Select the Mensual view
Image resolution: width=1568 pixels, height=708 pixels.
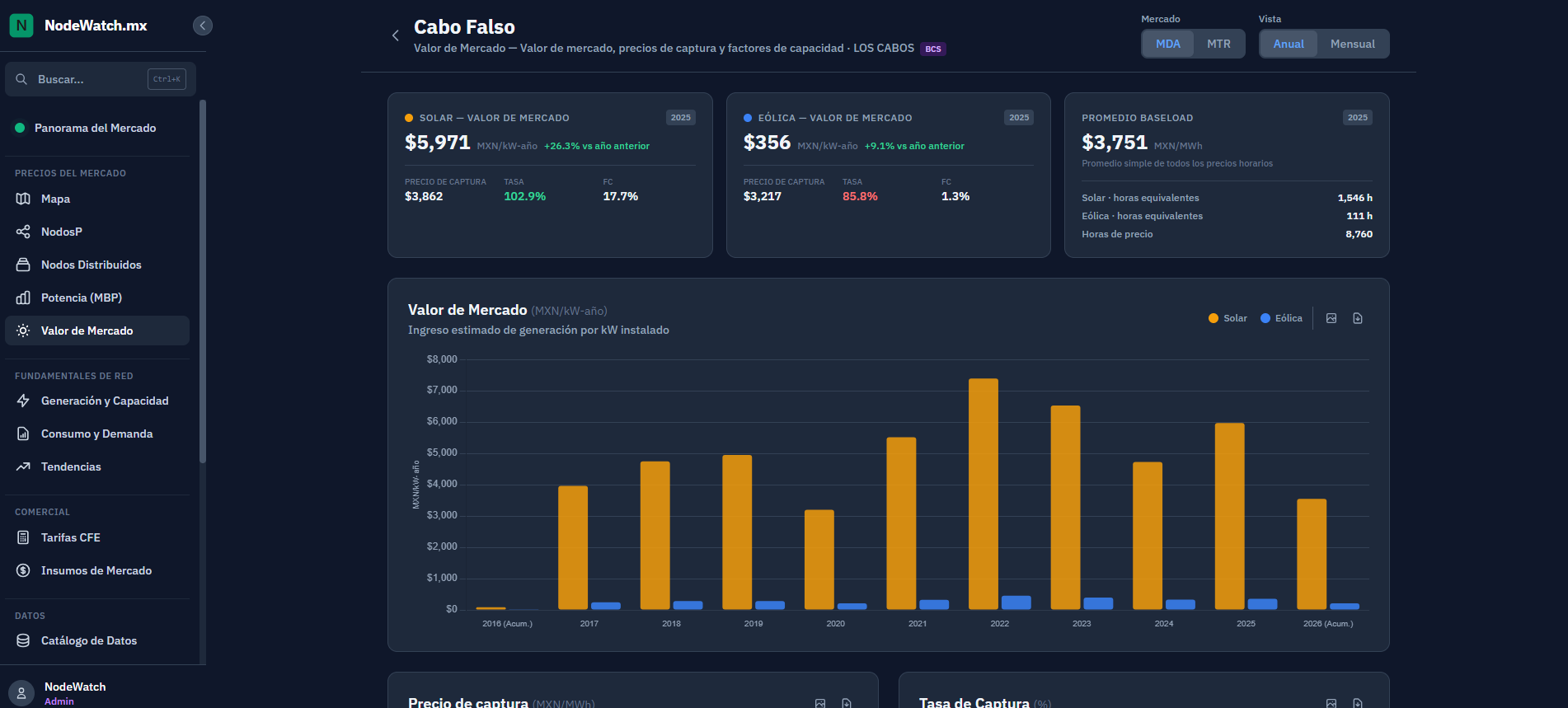1353,44
